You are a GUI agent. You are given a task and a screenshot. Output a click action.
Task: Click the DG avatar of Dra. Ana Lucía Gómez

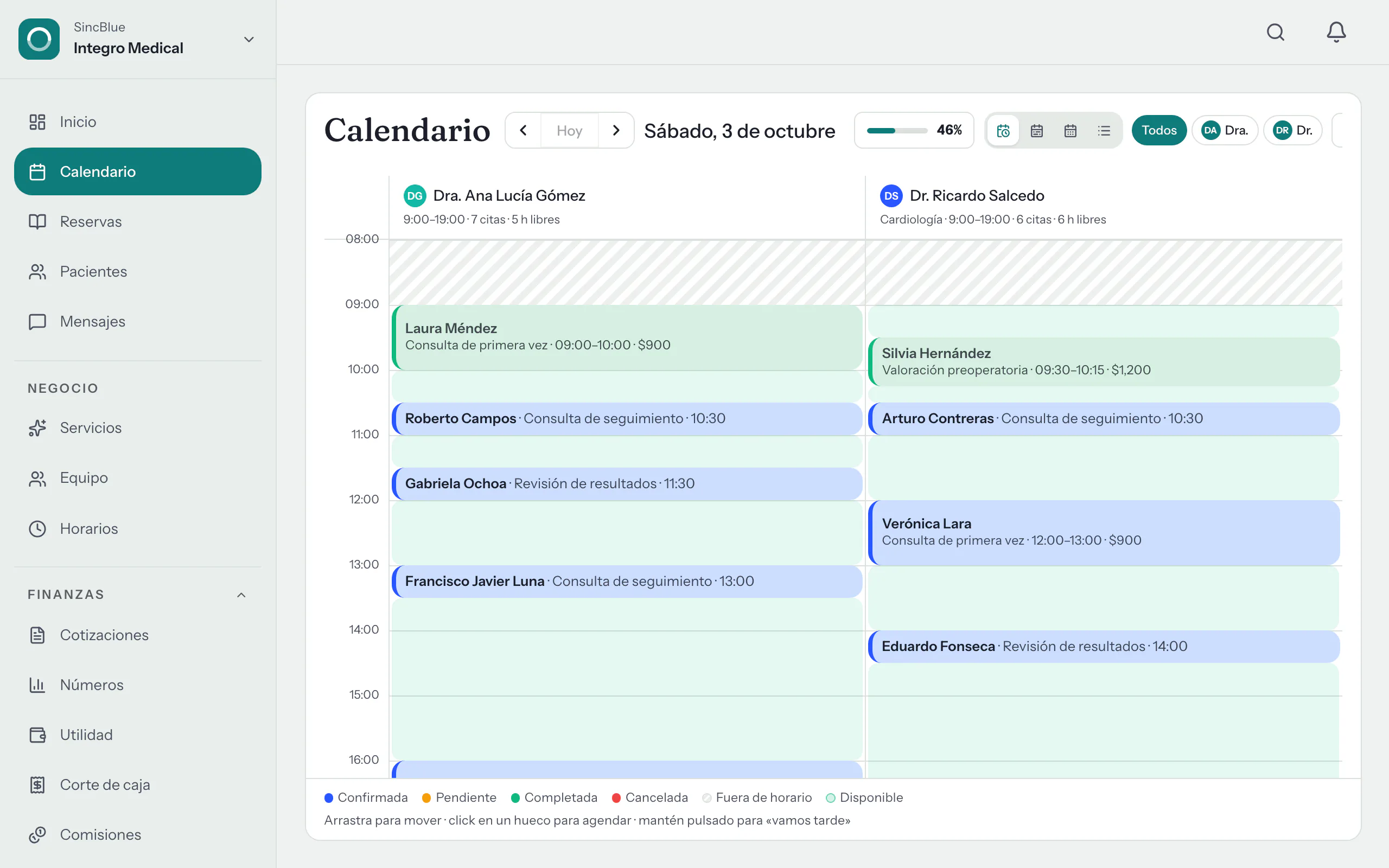pos(415,196)
